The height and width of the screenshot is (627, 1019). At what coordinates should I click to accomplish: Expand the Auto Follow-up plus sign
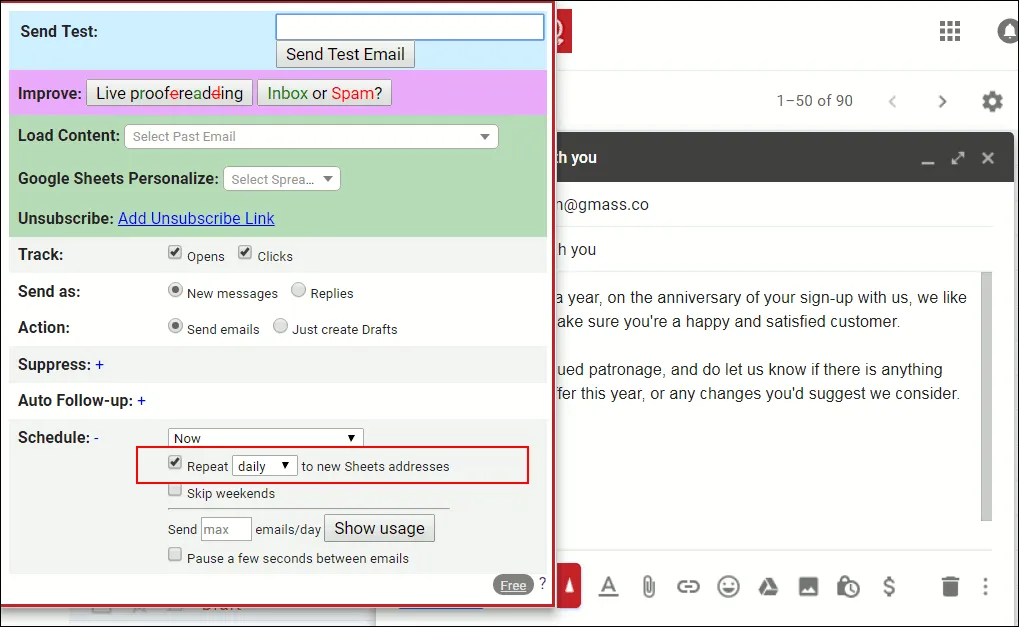[x=141, y=401]
